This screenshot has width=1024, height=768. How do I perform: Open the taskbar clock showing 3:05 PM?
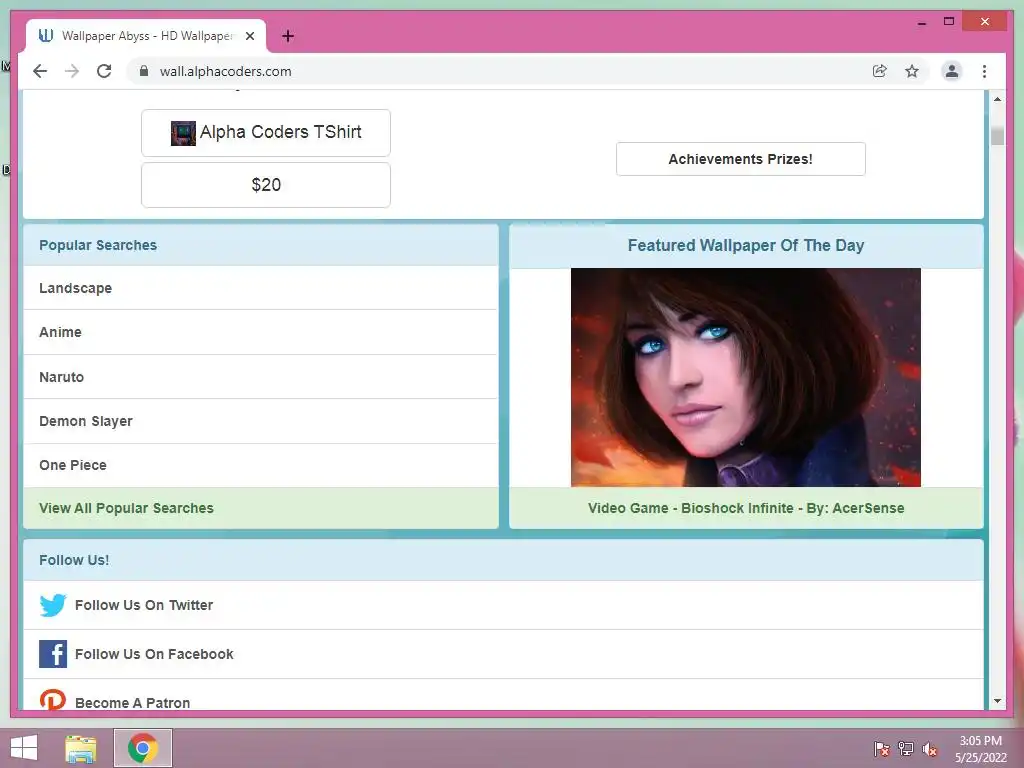980,749
